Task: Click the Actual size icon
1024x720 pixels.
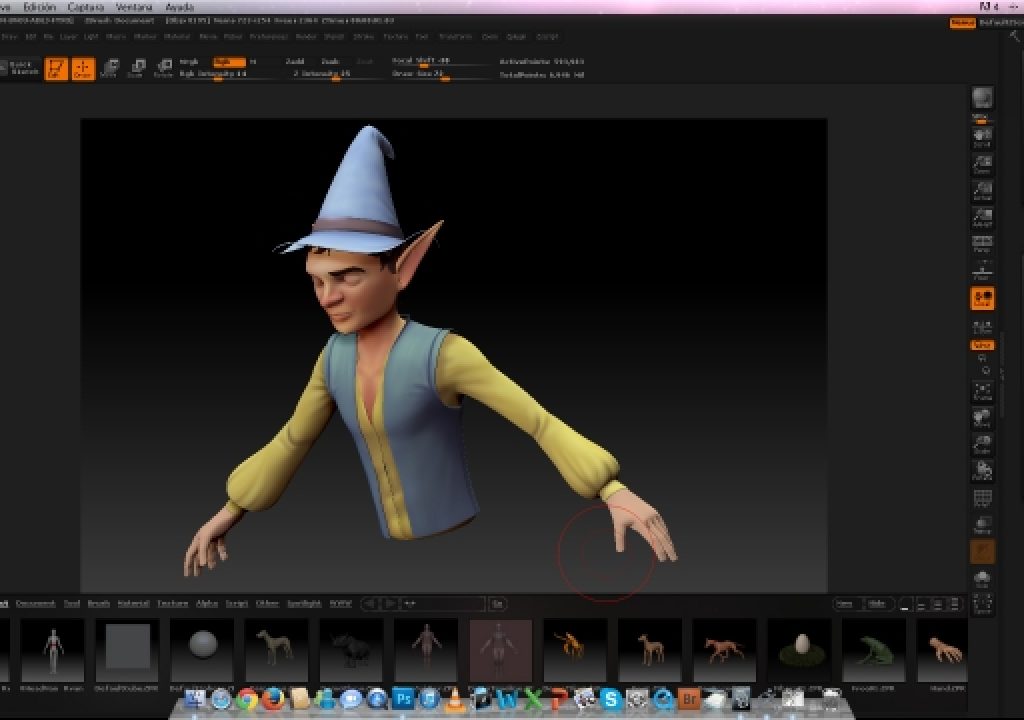Action: [x=982, y=191]
